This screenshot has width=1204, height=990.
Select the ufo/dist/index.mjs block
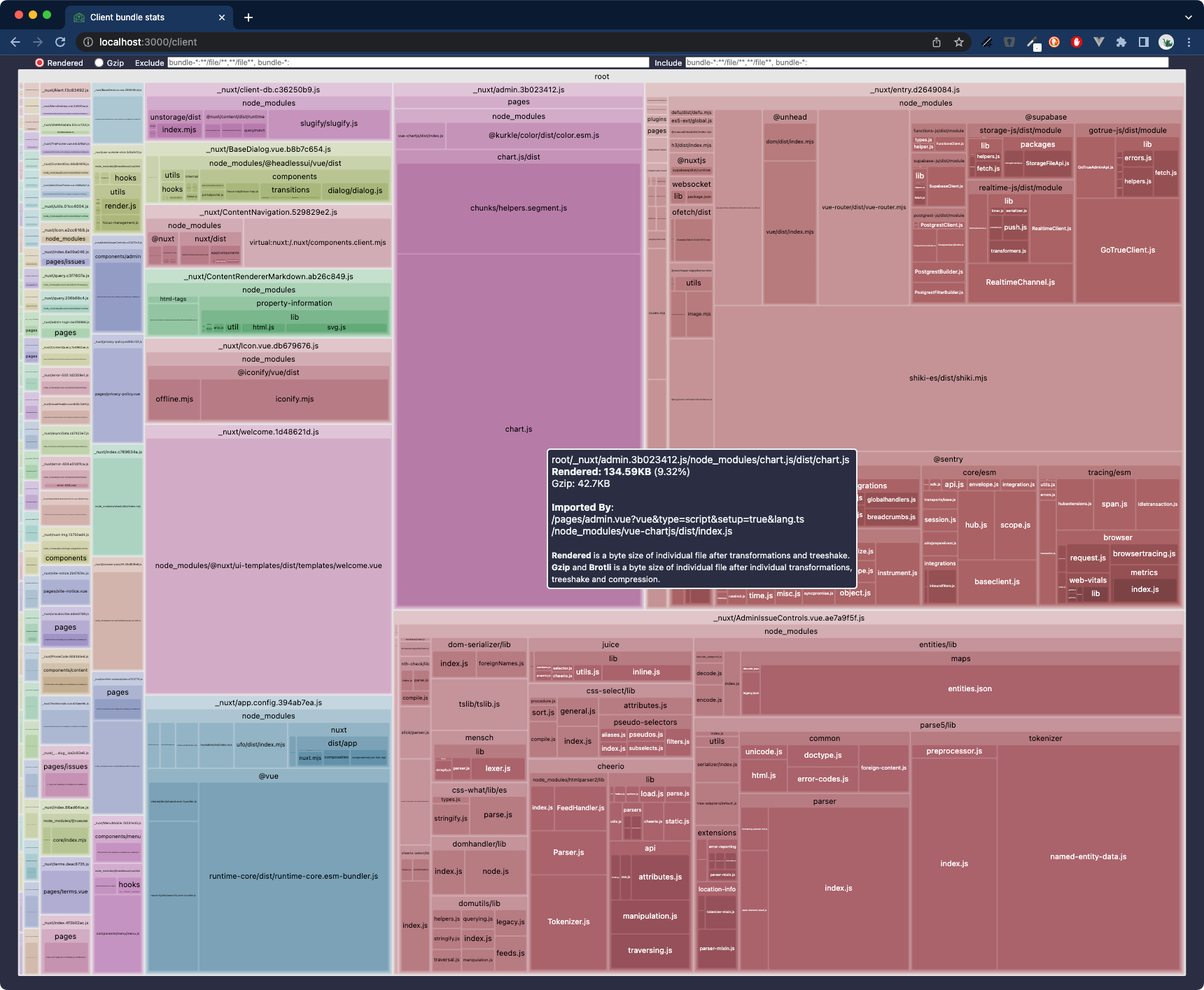[x=260, y=744]
